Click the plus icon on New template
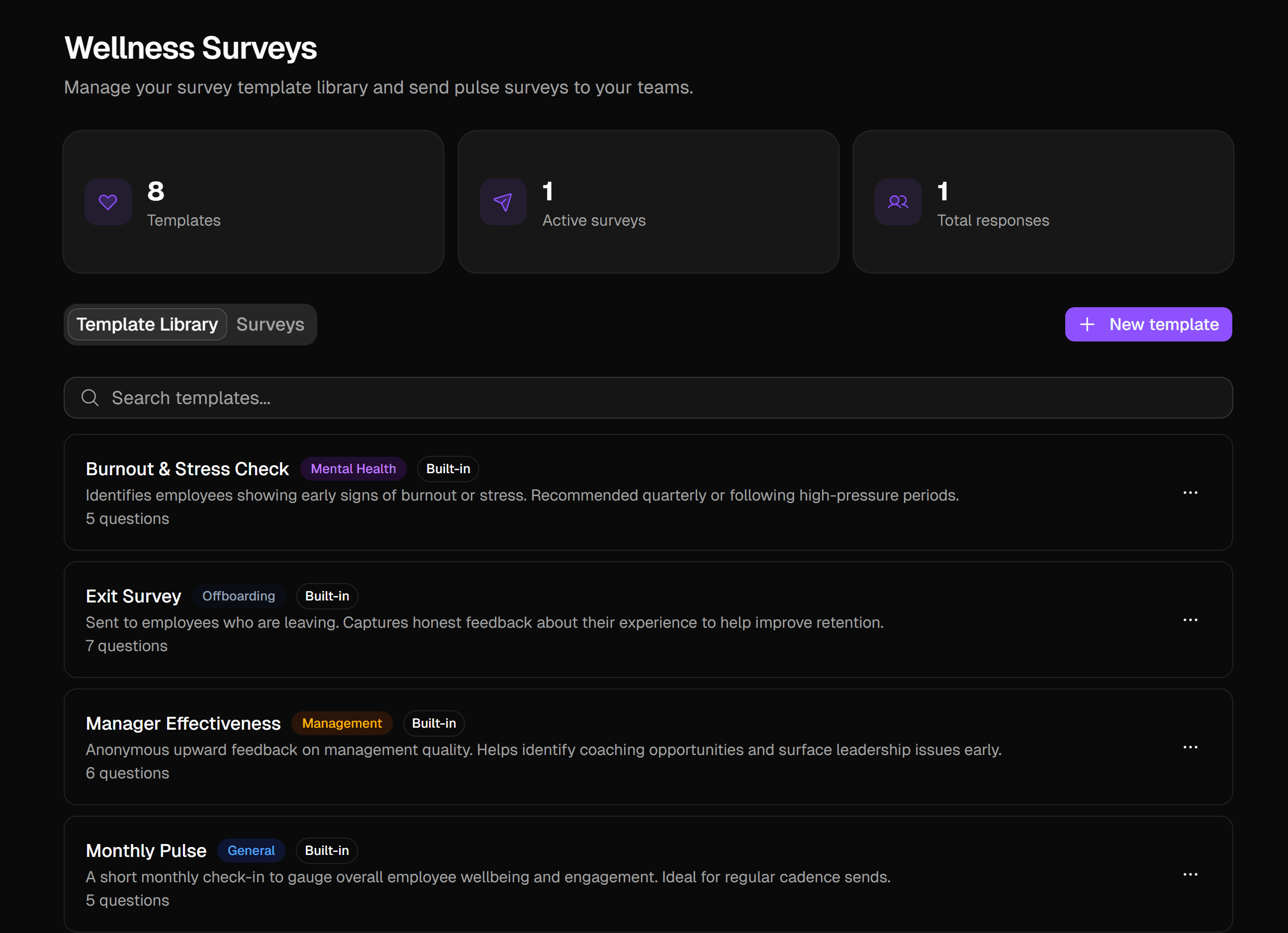Viewport: 1288px width, 933px height. click(1087, 324)
